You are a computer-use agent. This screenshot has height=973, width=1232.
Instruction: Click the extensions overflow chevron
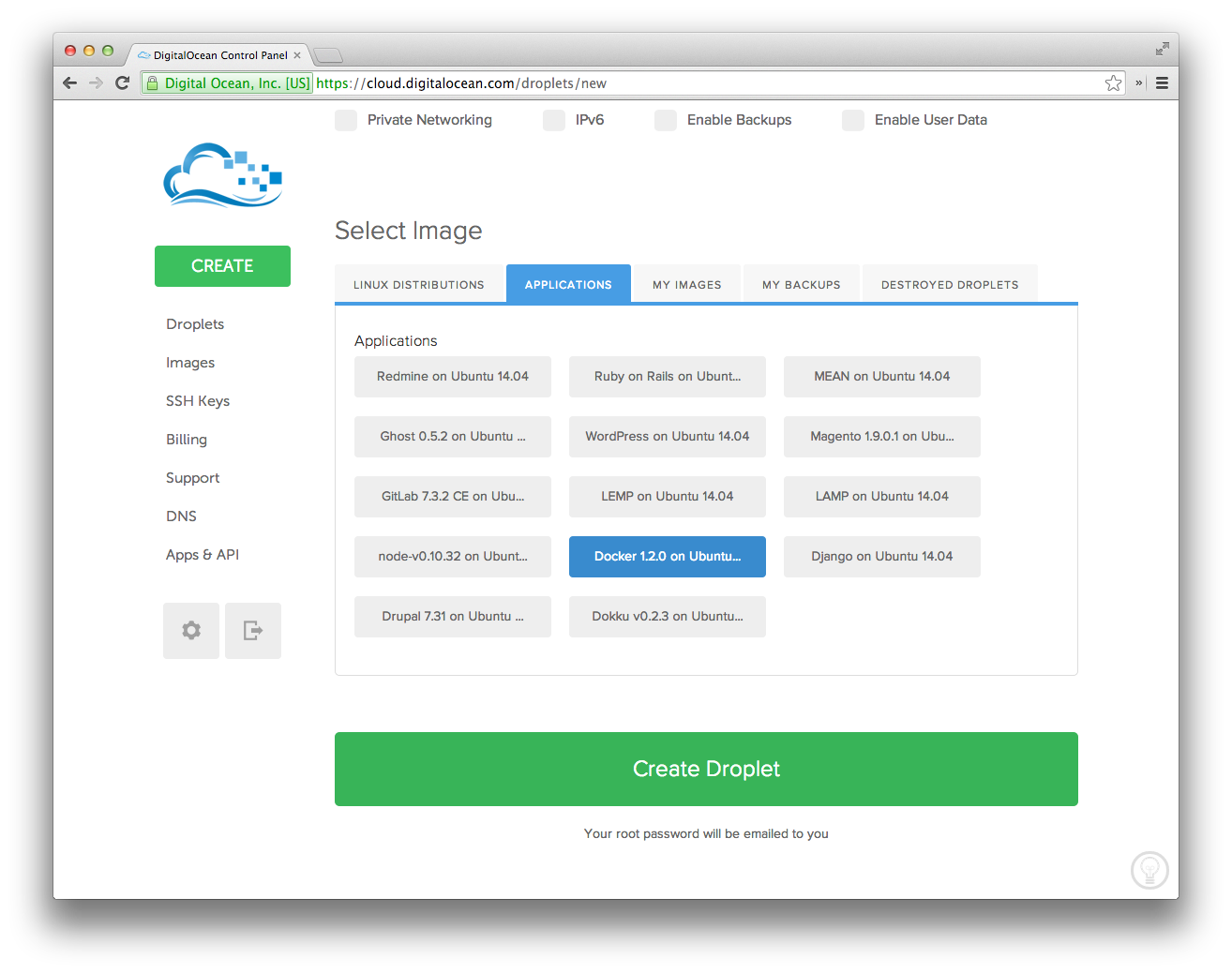(x=1139, y=82)
